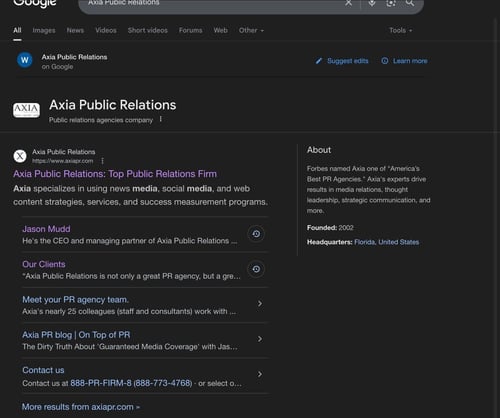This screenshot has width=500, height=418.
Task: Expand the Meet your PR agency team chevron
Action: point(260,304)
